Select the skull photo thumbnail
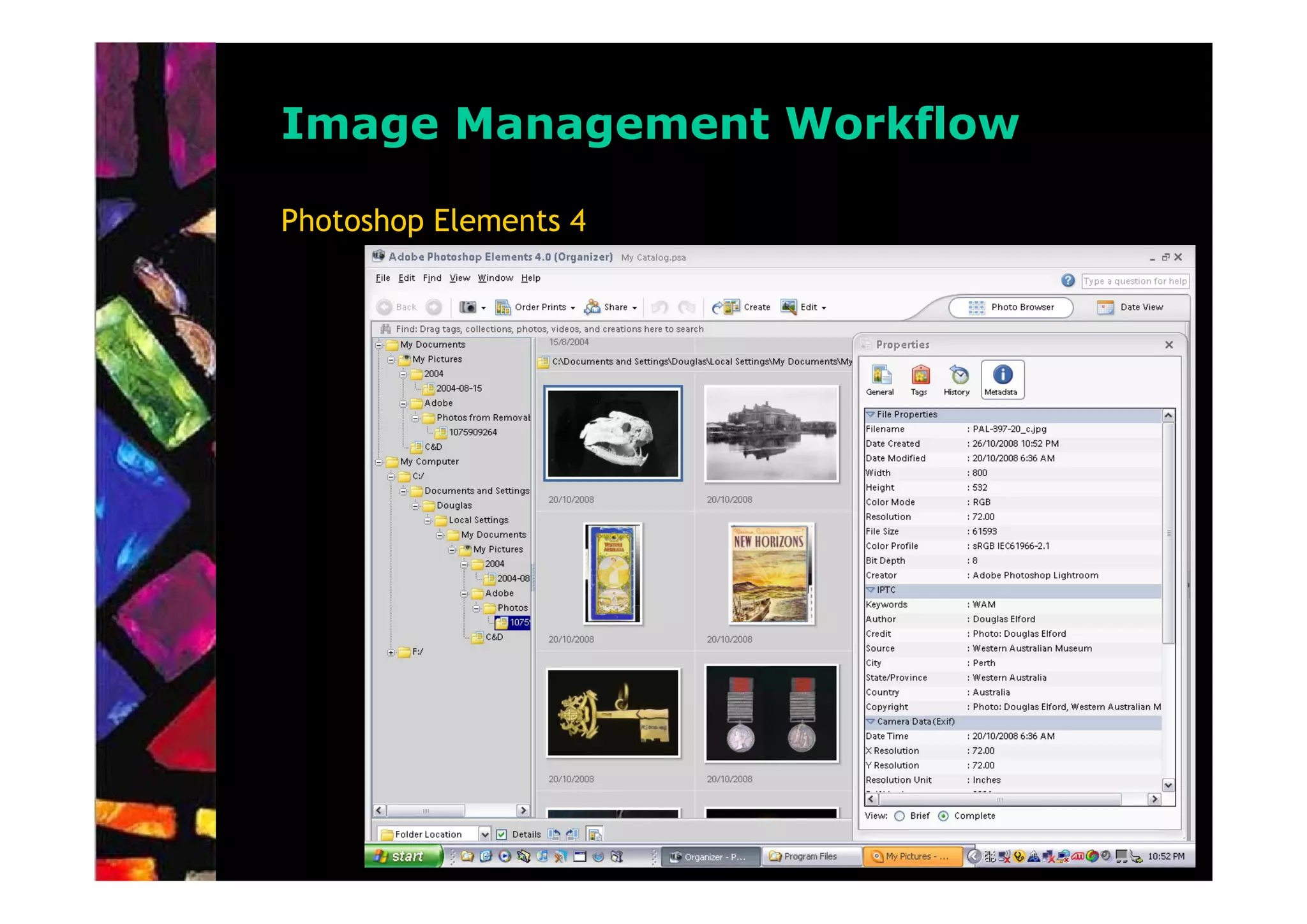 613,433
